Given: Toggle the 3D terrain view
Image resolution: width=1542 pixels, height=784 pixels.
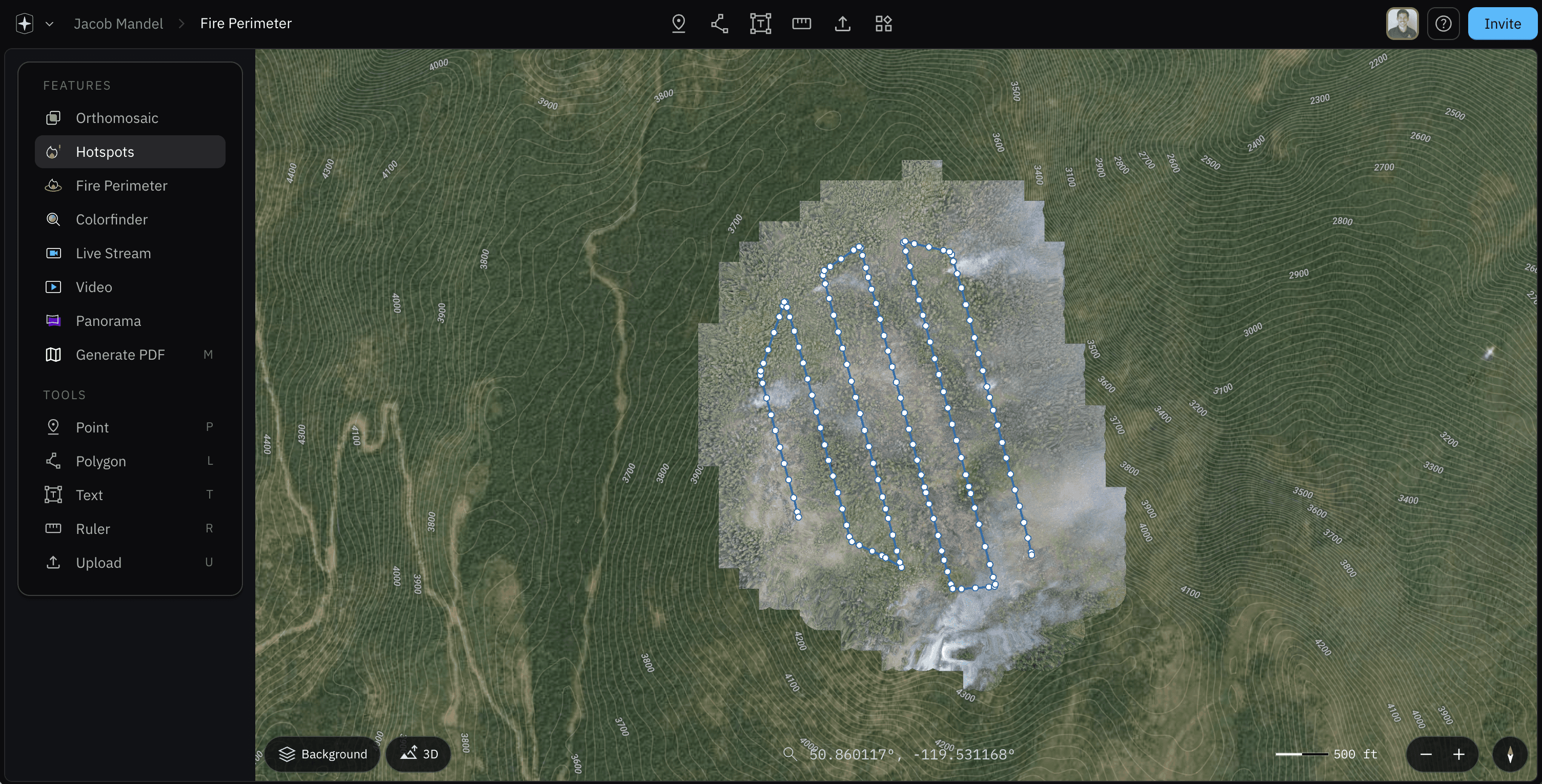Looking at the screenshot, I should pyautogui.click(x=418, y=754).
